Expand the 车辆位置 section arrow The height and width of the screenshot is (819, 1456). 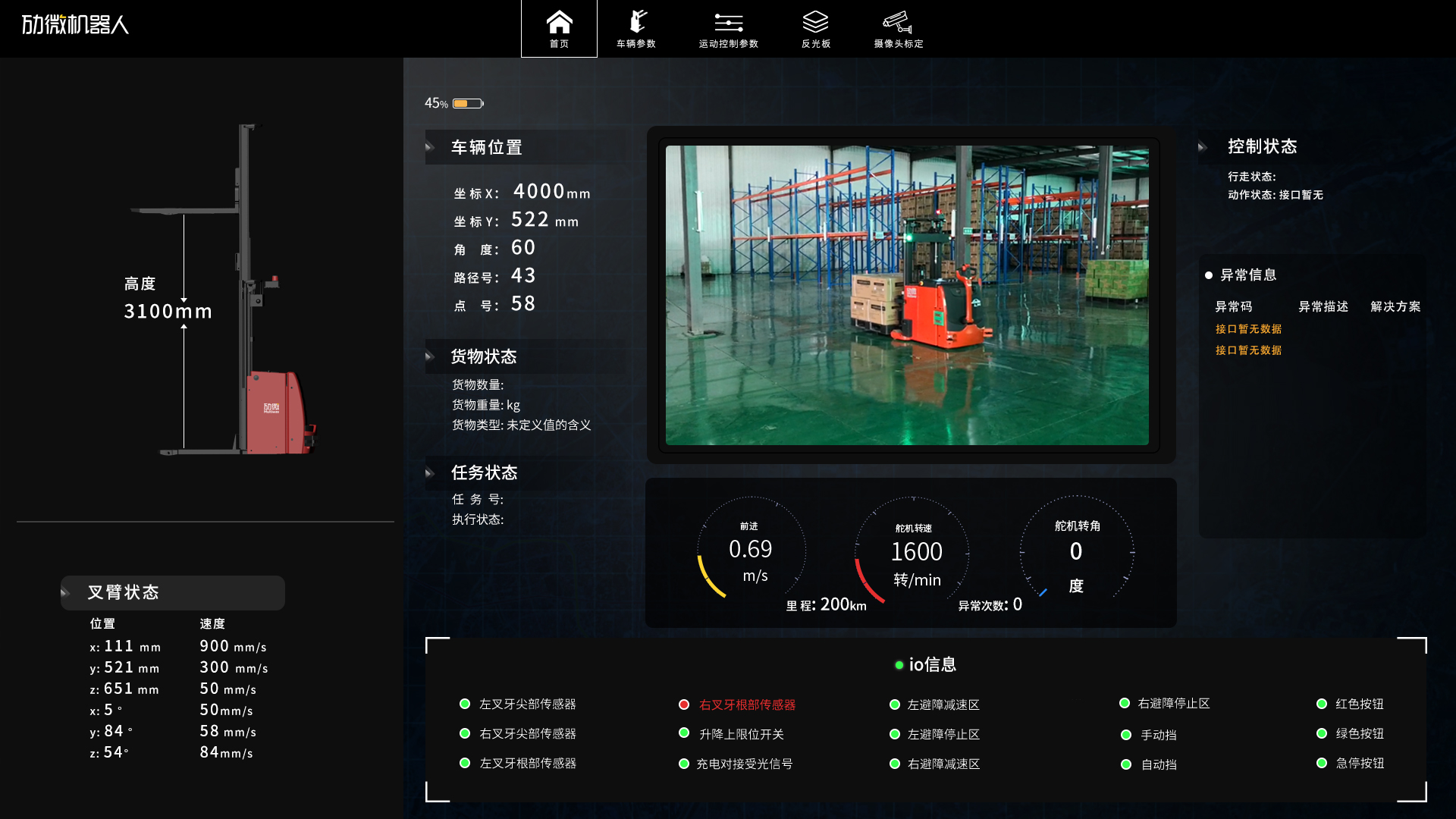[x=430, y=147]
